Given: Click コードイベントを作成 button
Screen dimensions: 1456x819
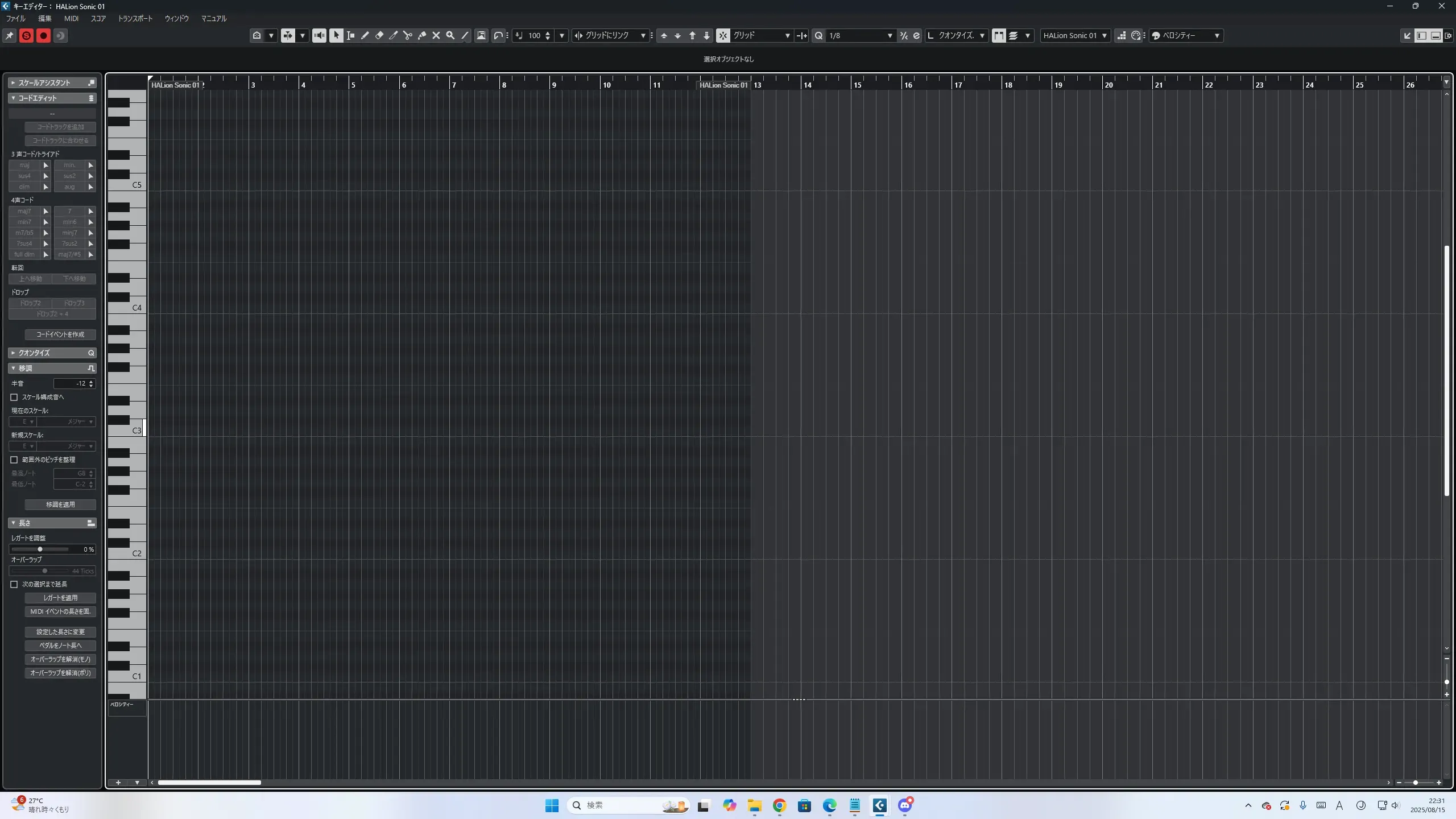Looking at the screenshot, I should click(x=60, y=334).
